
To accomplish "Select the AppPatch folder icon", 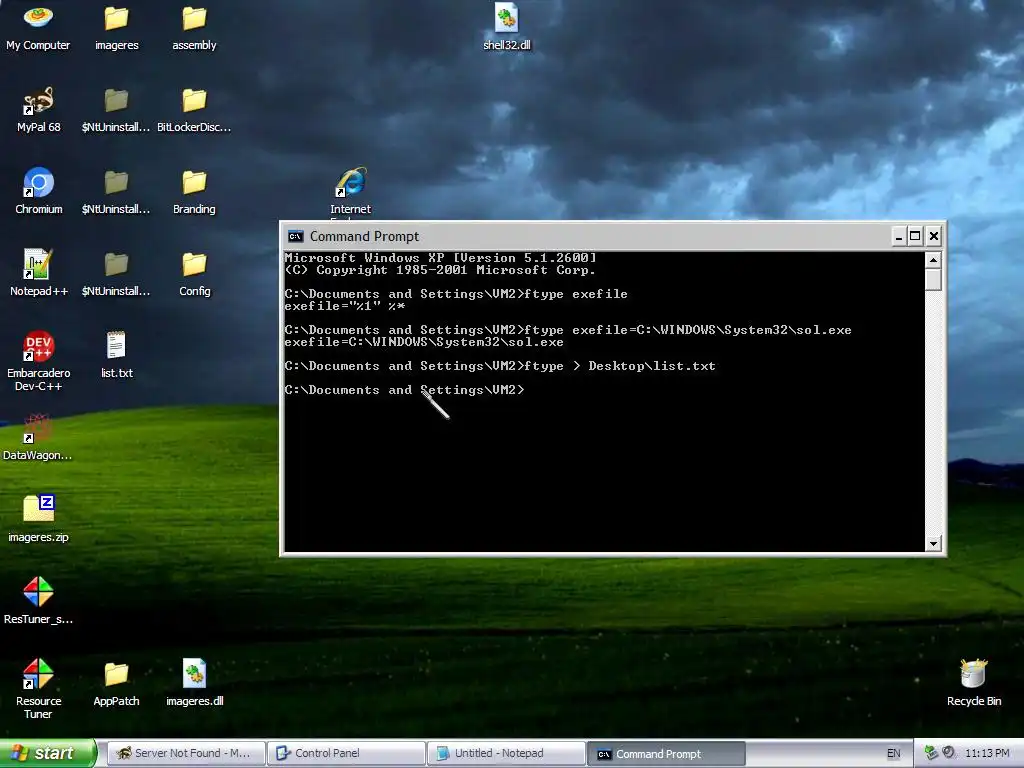I will point(116,684).
